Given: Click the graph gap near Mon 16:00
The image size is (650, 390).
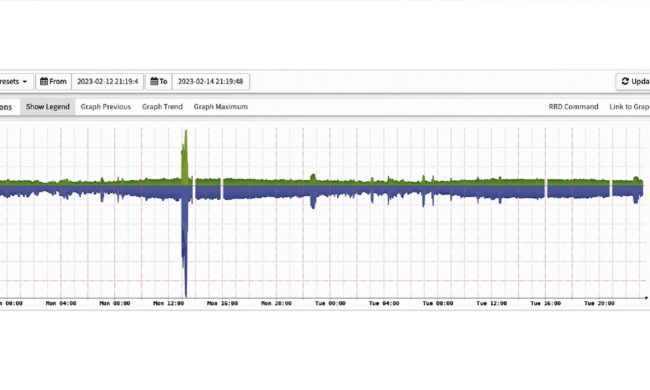Looking at the screenshot, I should tap(222, 189).
